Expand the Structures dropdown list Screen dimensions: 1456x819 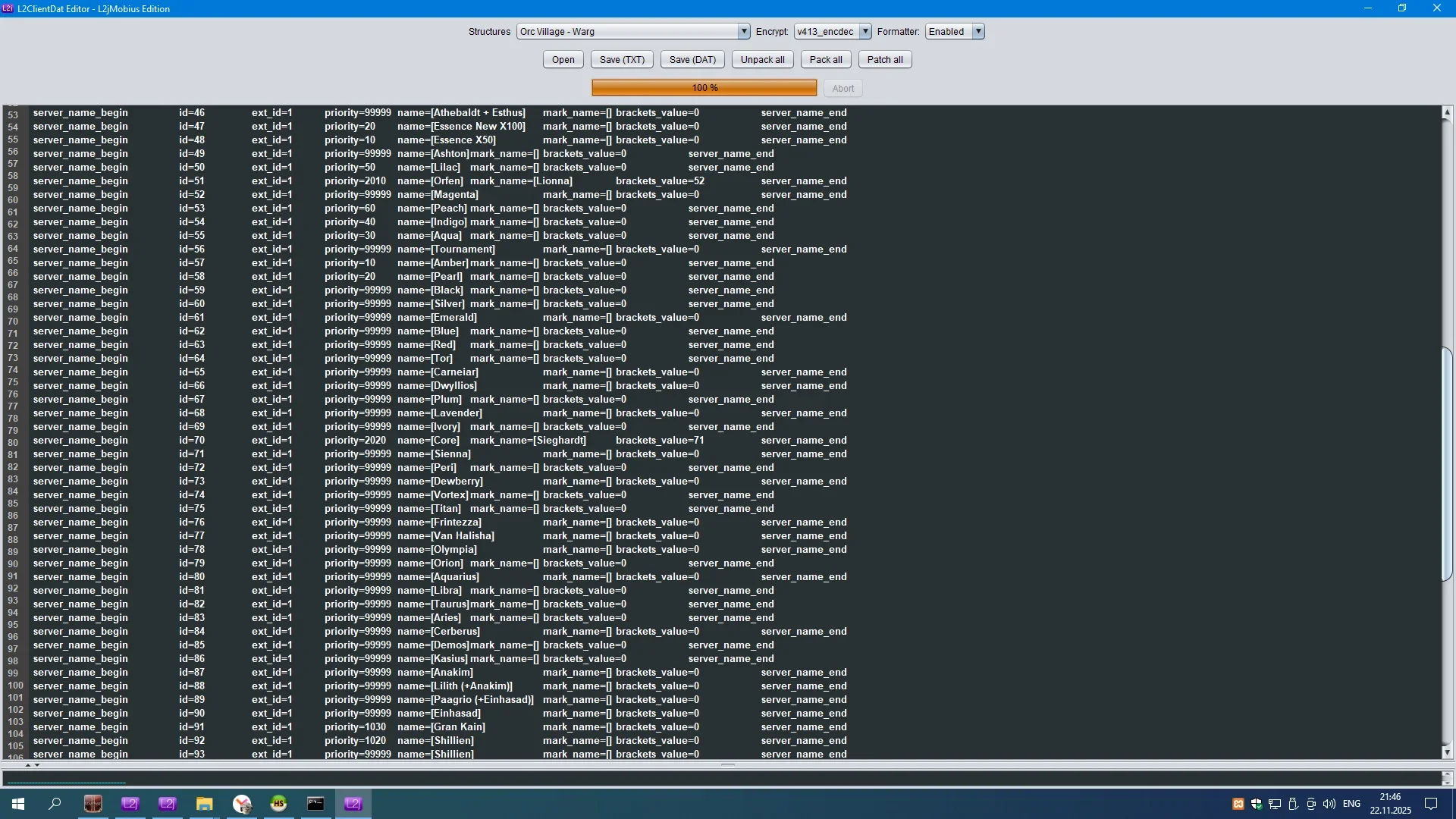(x=743, y=32)
